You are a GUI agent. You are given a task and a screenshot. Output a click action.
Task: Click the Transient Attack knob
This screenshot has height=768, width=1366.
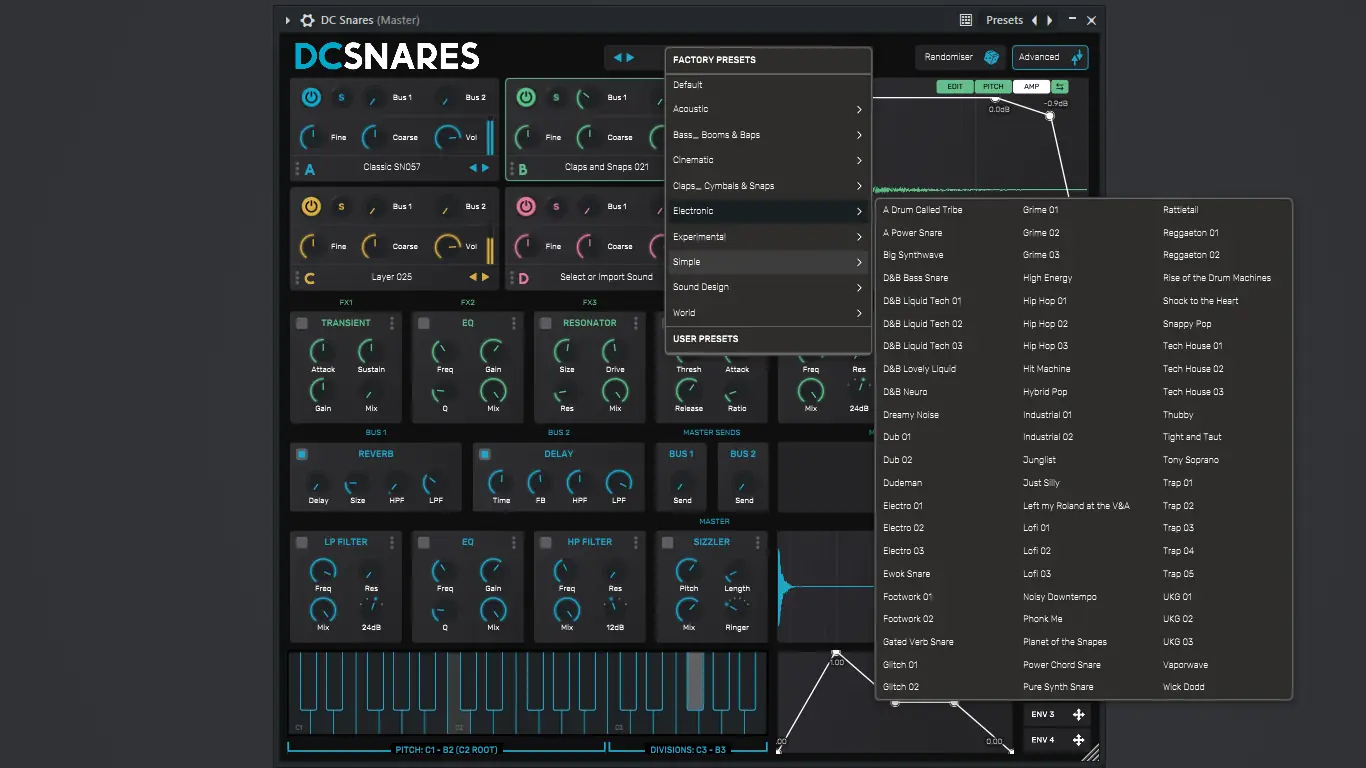(x=322, y=351)
